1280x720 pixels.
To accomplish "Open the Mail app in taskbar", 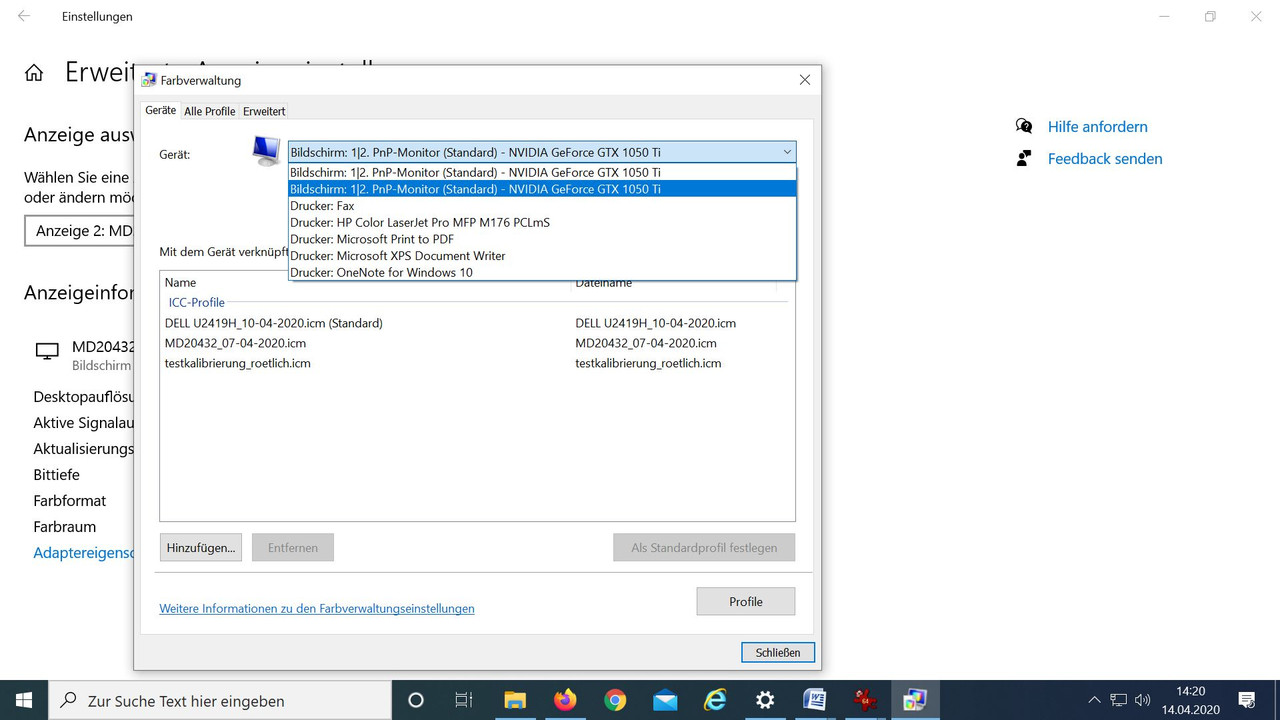I will (x=665, y=700).
